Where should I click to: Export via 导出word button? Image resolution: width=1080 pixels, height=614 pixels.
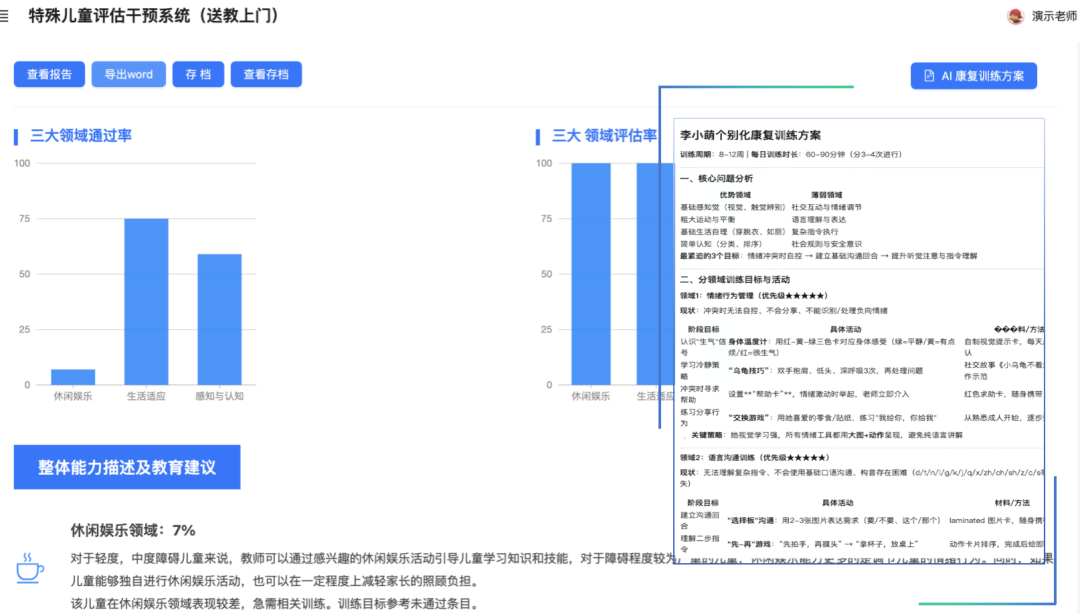click(129, 74)
